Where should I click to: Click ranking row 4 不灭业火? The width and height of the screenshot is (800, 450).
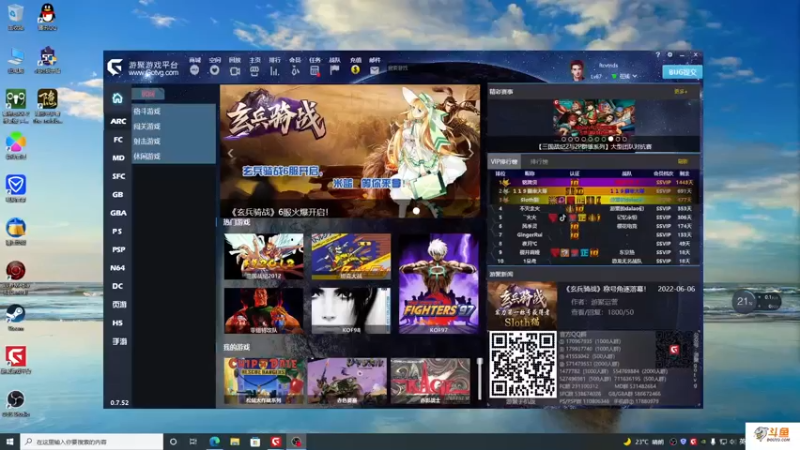595,209
